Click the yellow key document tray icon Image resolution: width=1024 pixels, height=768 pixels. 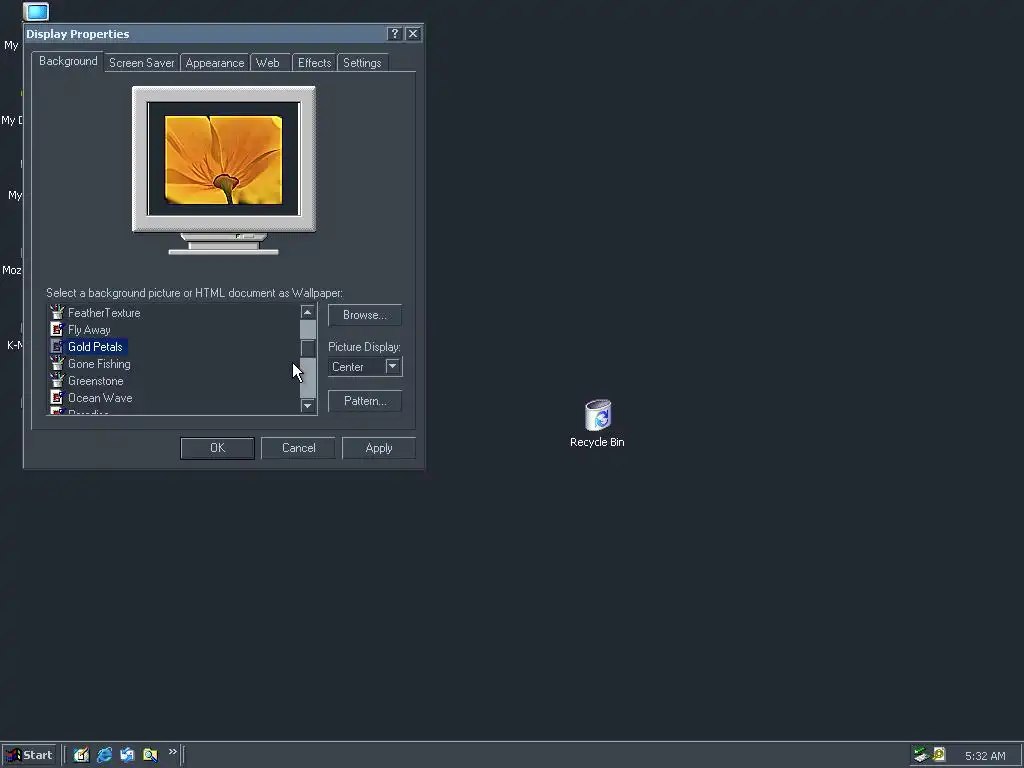(939, 755)
